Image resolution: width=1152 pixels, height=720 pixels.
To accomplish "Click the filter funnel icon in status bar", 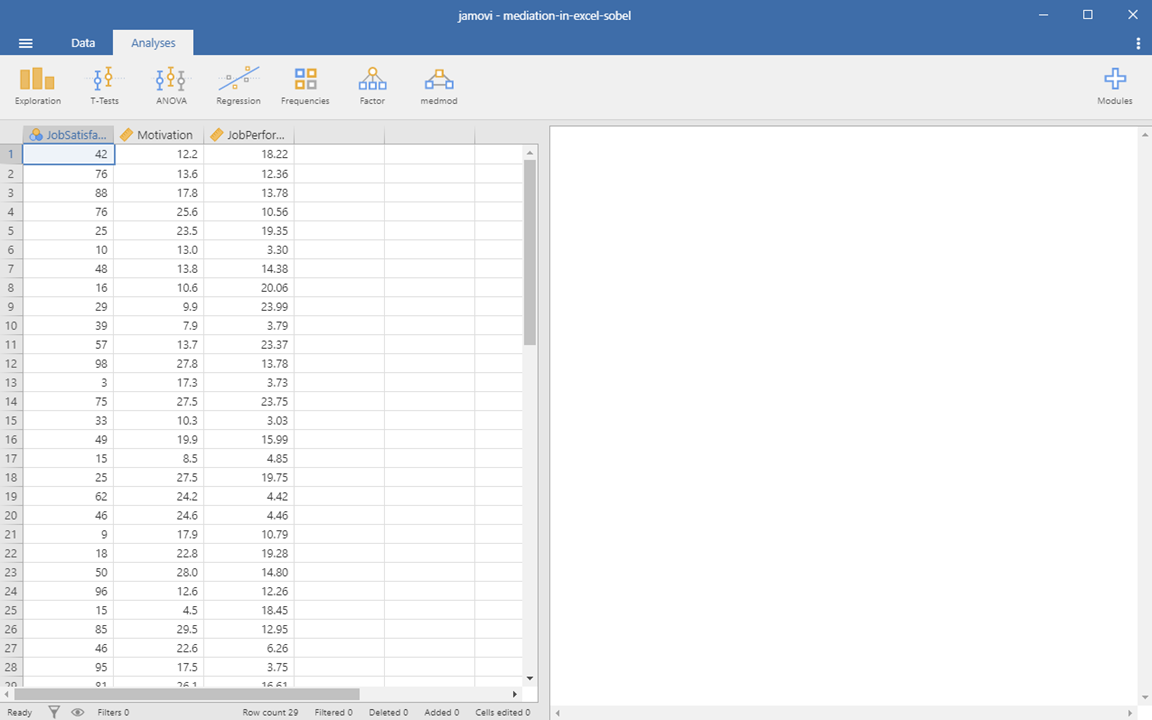I will click(55, 713).
